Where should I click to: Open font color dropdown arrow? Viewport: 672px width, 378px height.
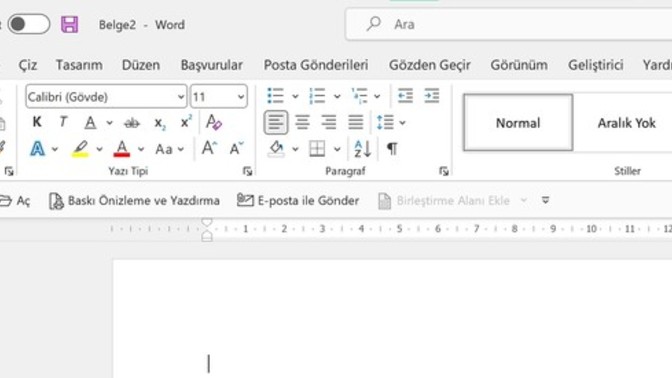141,150
